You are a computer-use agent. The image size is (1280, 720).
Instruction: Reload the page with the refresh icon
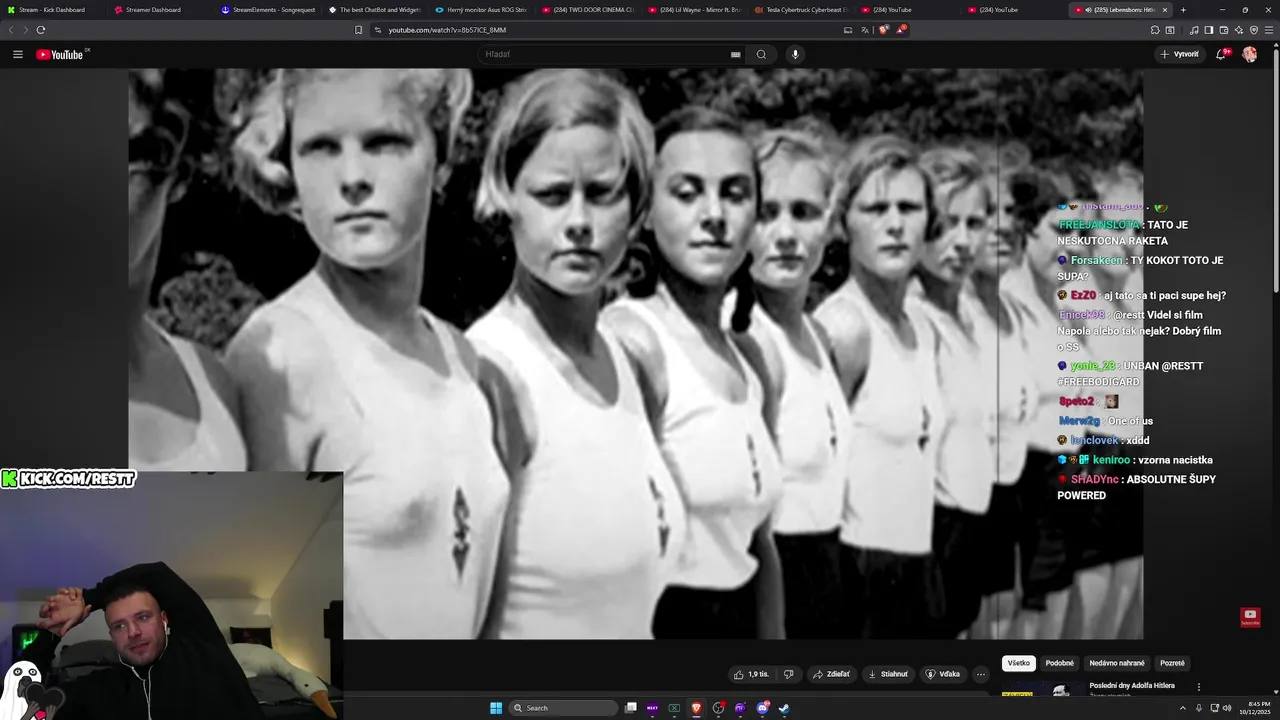pyautogui.click(x=41, y=30)
